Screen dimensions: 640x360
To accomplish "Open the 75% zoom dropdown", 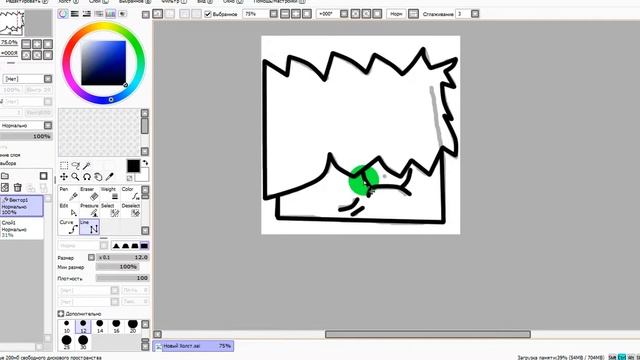I will 273,14.
